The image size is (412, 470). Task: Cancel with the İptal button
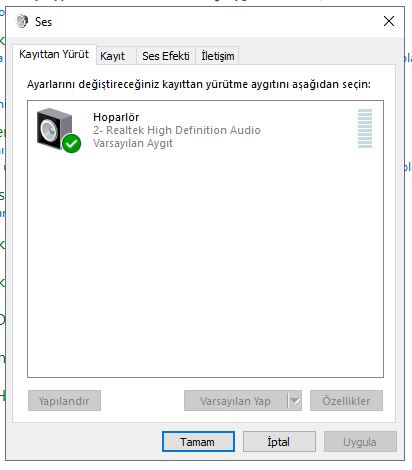coord(279,442)
